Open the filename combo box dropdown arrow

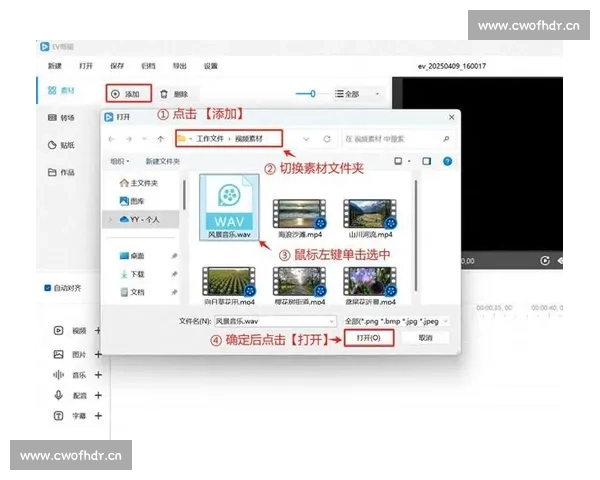tap(332, 321)
